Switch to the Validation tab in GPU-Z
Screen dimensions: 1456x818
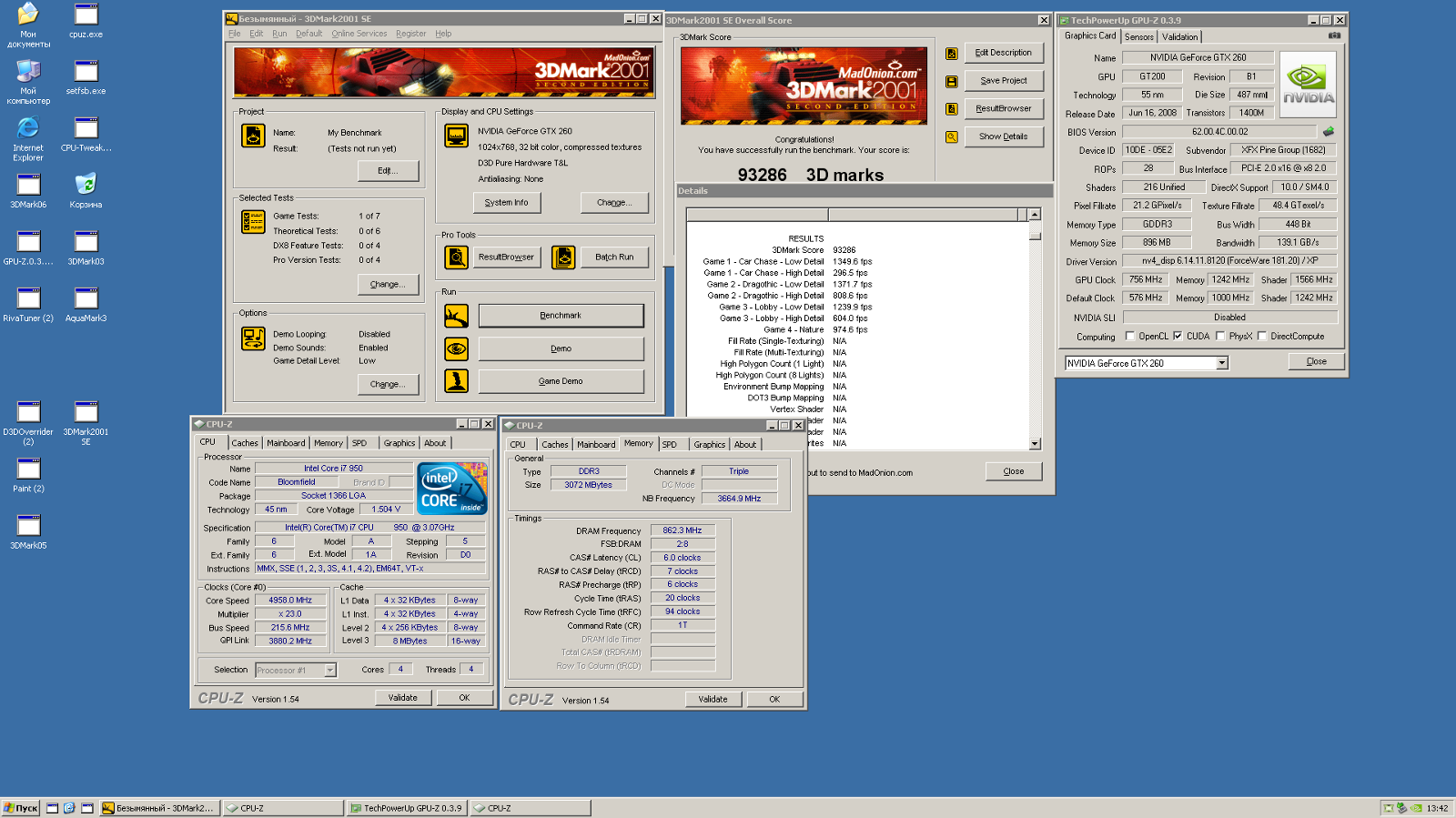point(1180,37)
